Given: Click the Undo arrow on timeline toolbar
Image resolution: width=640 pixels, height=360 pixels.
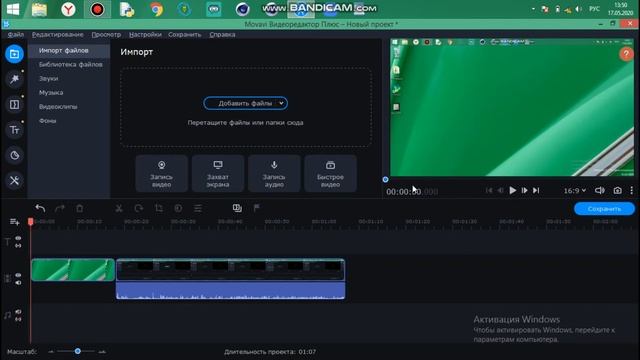Looking at the screenshot, I should (x=40, y=209).
